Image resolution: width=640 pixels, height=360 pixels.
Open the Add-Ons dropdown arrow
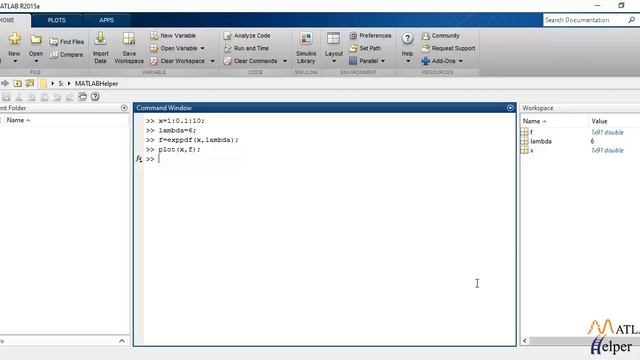[460, 61]
